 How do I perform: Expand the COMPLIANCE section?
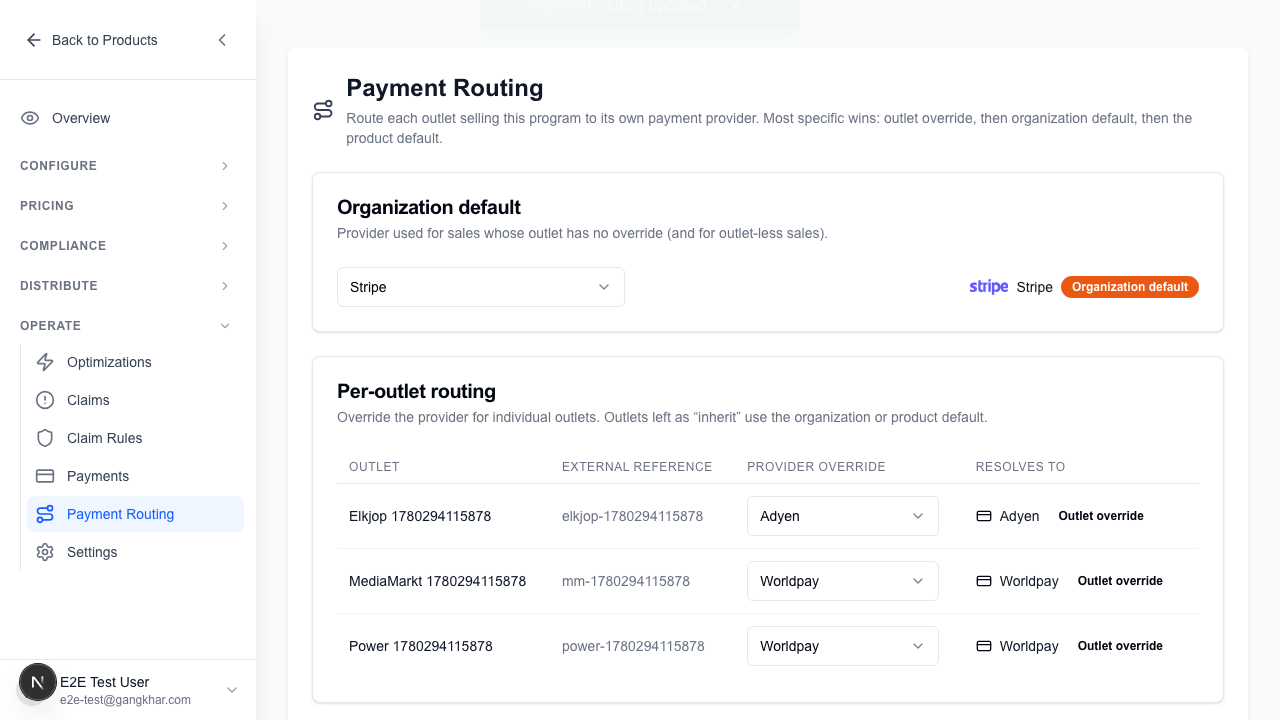click(x=126, y=246)
